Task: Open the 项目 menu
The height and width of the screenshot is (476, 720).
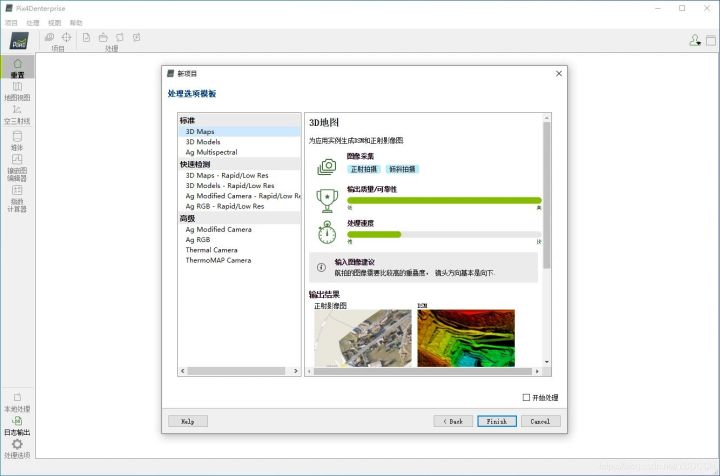Action: point(11,23)
